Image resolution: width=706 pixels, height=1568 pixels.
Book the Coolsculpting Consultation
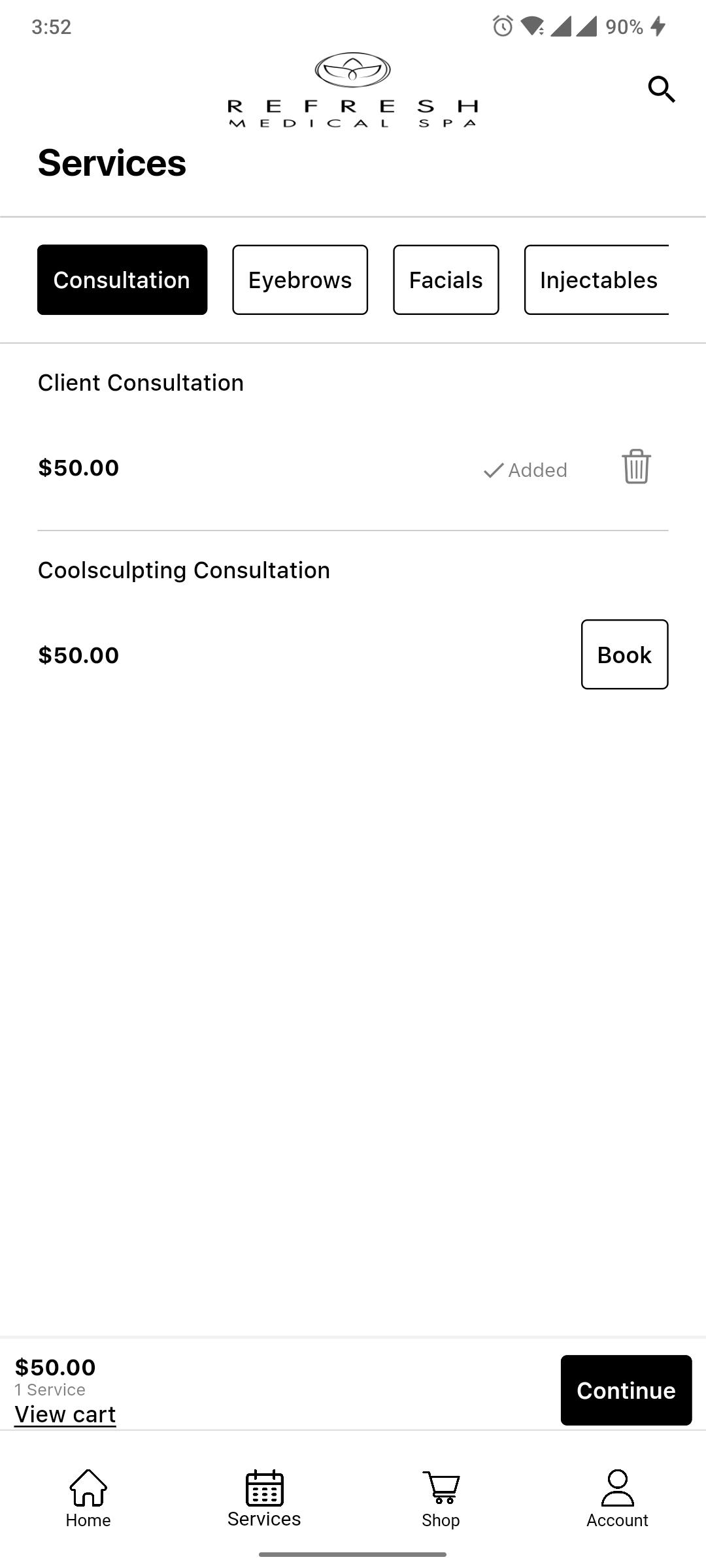[624, 654]
